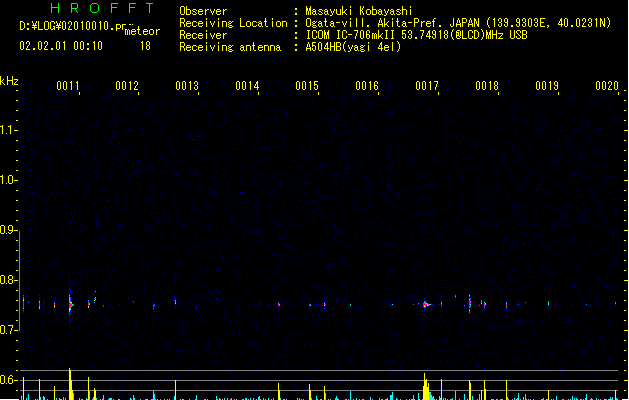The width and height of the screenshot is (629, 400).
Task: Click the time marker 0011
Action: pyautogui.click(x=68, y=85)
